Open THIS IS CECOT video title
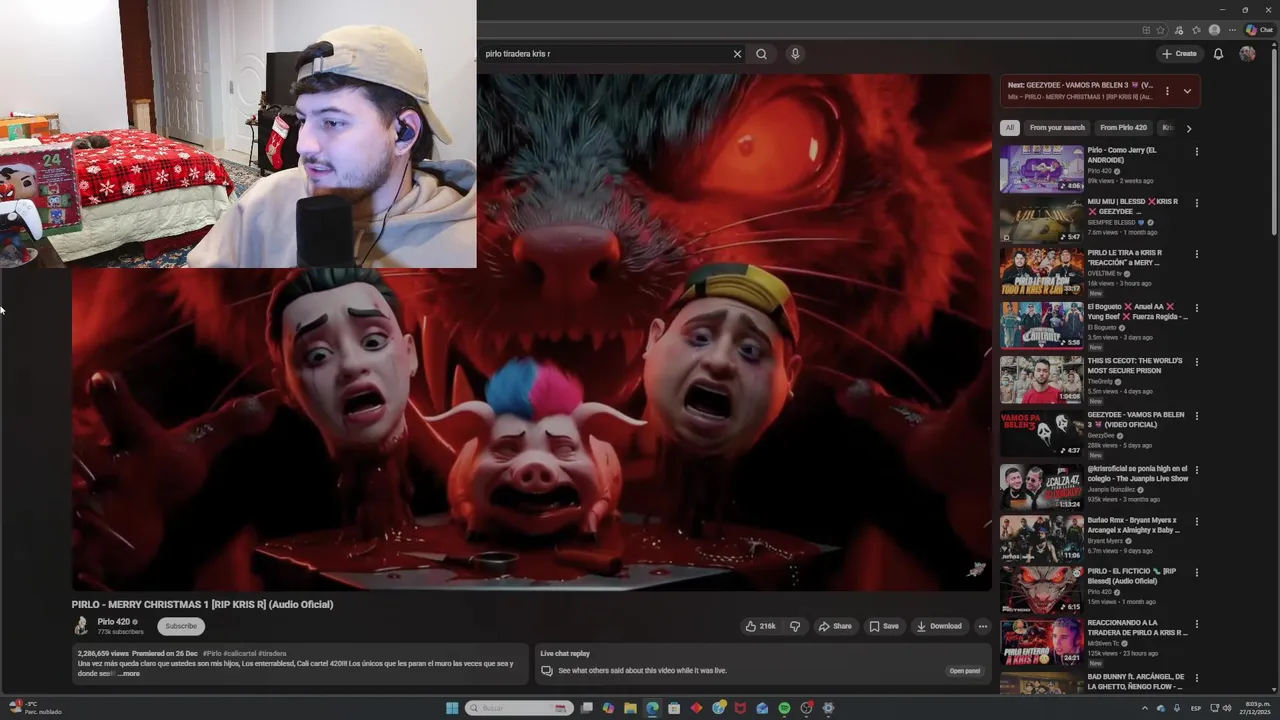Viewport: 1280px width, 720px height. pyautogui.click(x=1135, y=366)
